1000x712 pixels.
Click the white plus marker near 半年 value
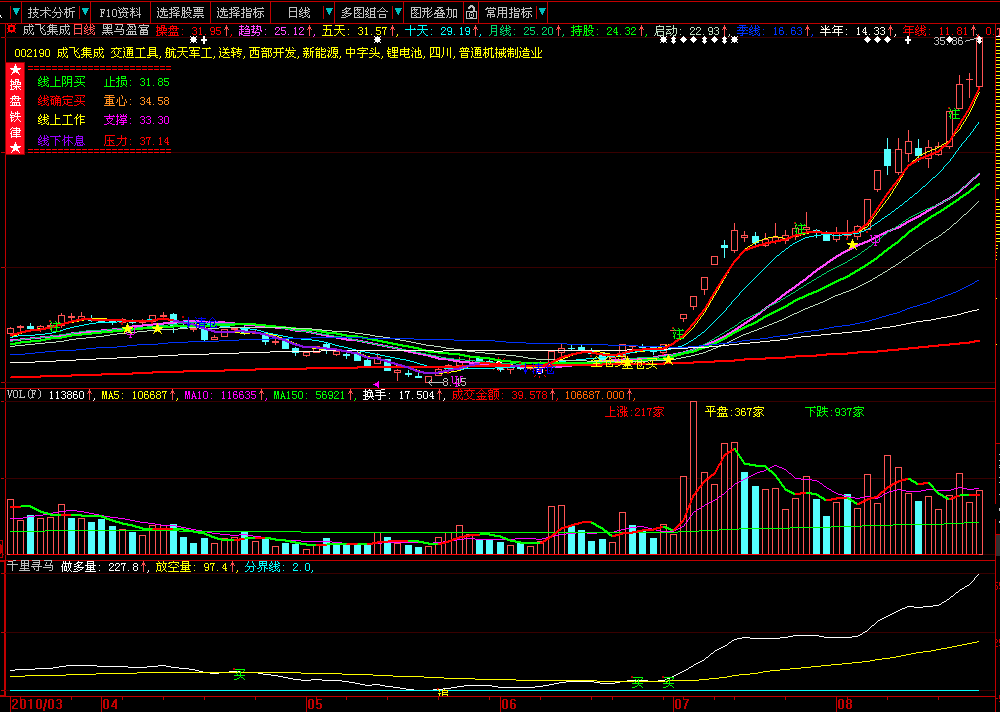click(908, 40)
